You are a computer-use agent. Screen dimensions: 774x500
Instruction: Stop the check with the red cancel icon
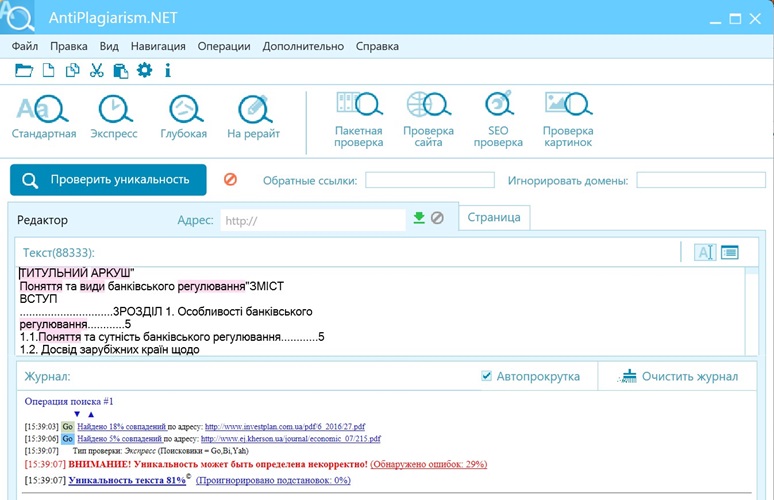[x=230, y=179]
